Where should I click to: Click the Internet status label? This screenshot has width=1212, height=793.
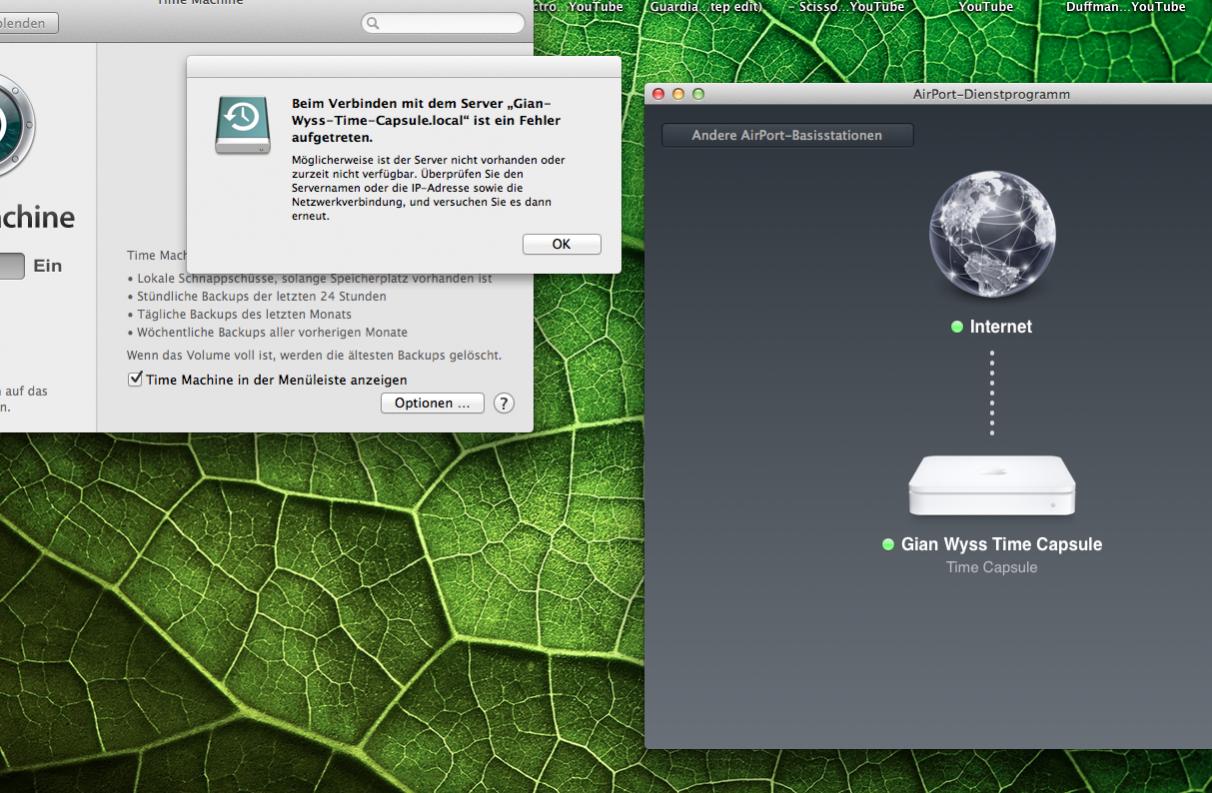pos(1000,327)
